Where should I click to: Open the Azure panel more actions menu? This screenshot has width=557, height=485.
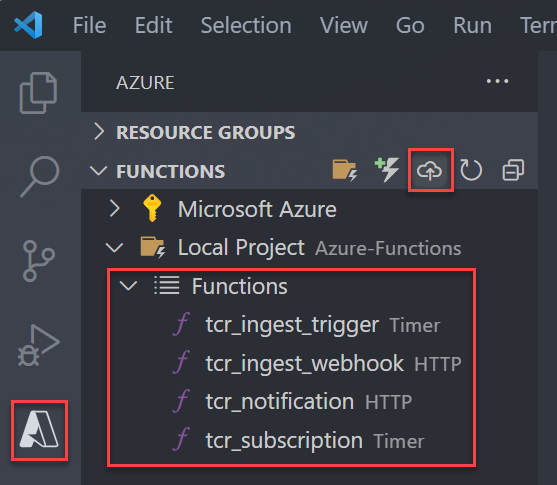coord(497,81)
